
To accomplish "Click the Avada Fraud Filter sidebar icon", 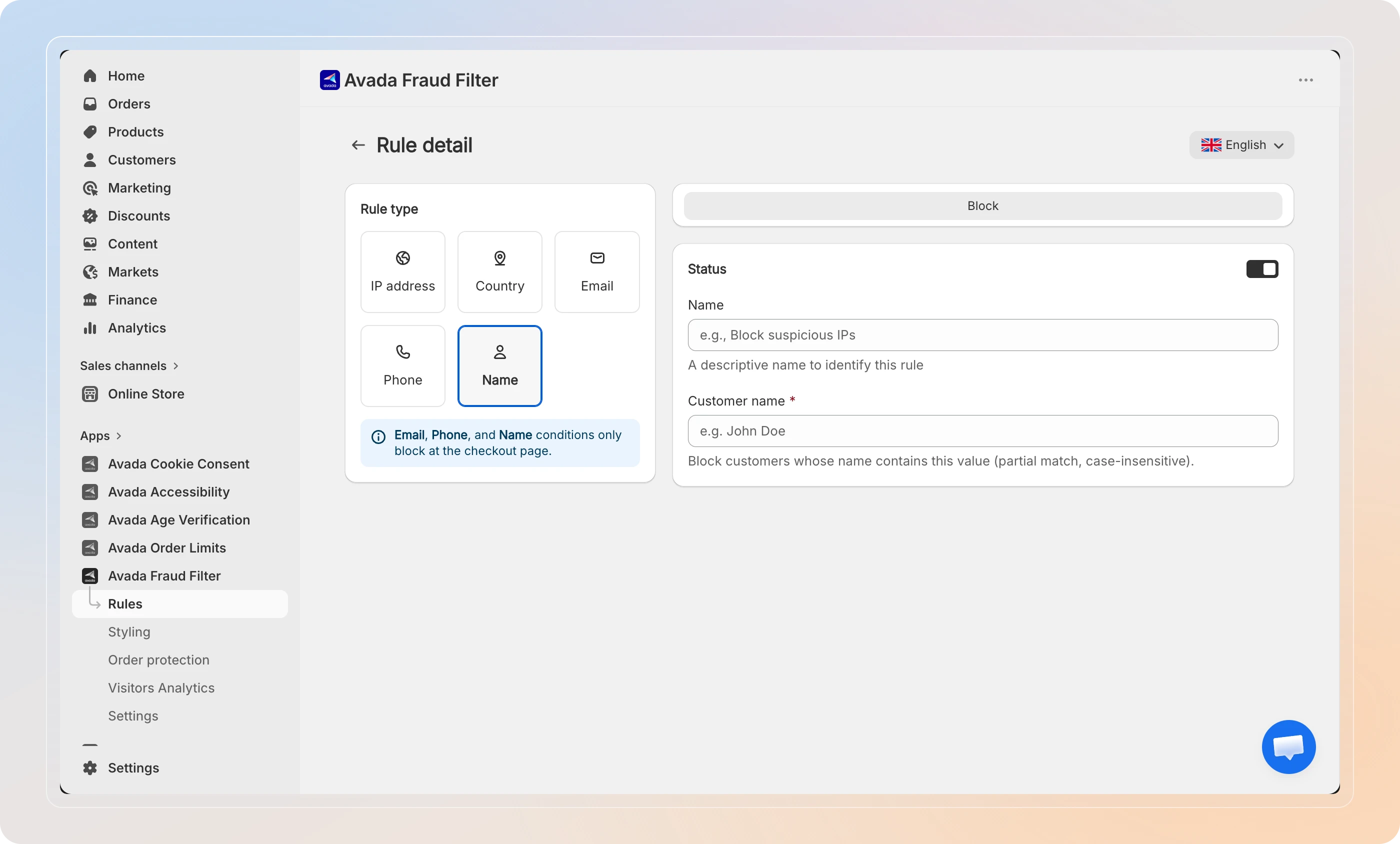I will coord(90,575).
